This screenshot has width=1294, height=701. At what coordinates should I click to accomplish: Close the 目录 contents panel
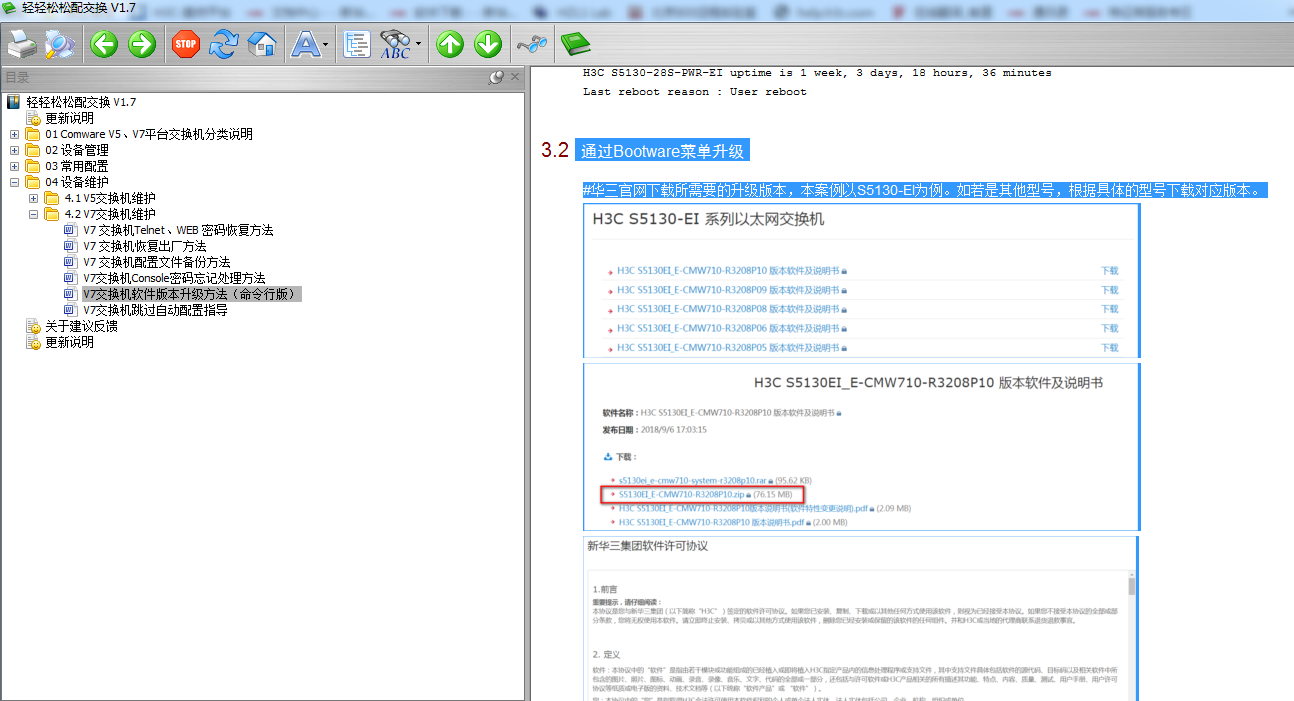(515, 77)
